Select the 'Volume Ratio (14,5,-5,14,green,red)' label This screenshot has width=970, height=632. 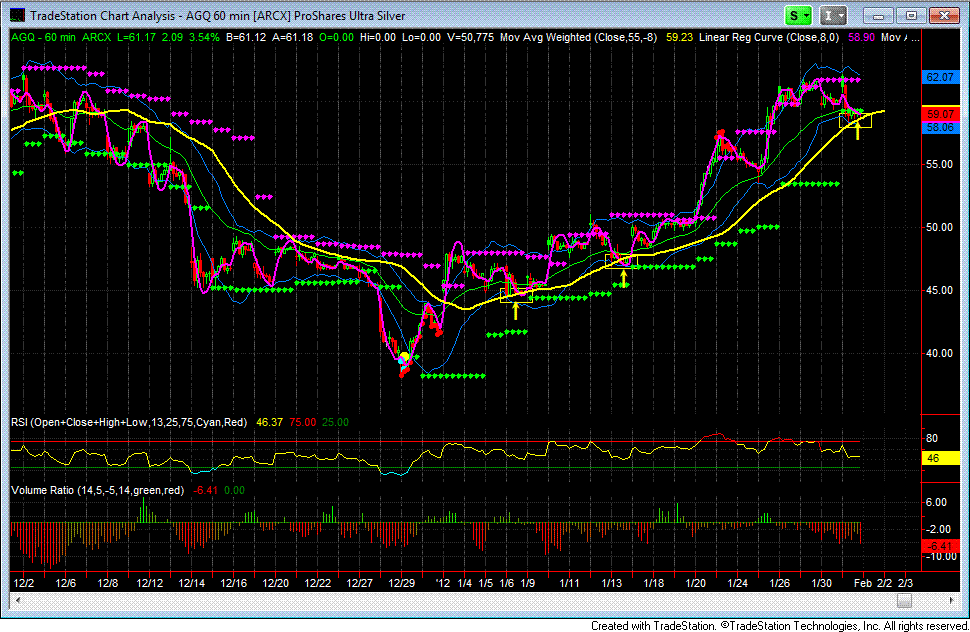pyautogui.click(x=98, y=490)
